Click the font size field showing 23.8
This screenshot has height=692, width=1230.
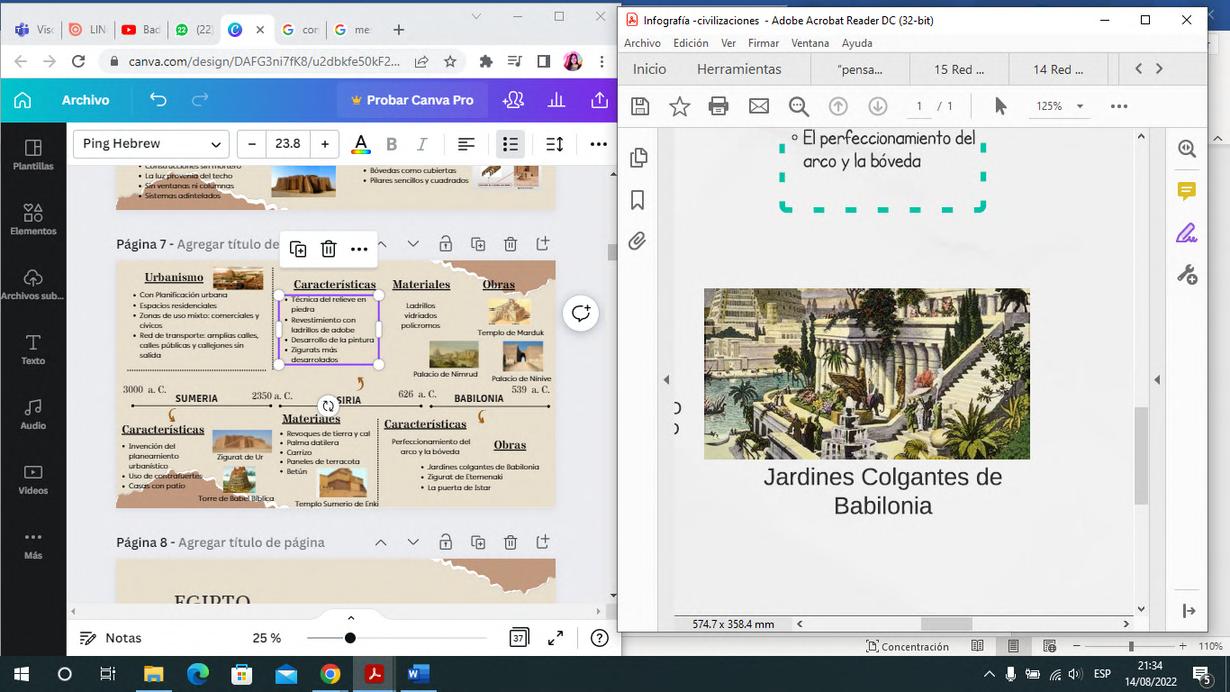(288, 144)
